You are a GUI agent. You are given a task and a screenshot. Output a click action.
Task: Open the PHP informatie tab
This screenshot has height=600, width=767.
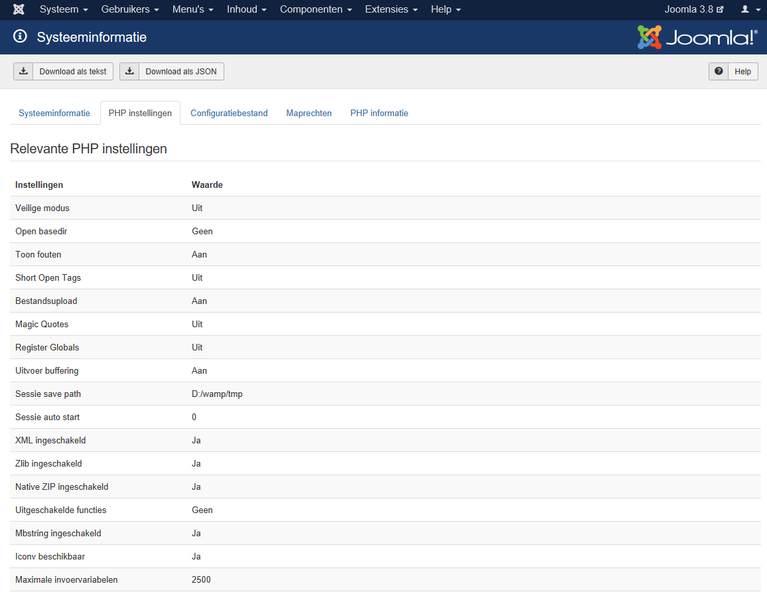coord(379,113)
